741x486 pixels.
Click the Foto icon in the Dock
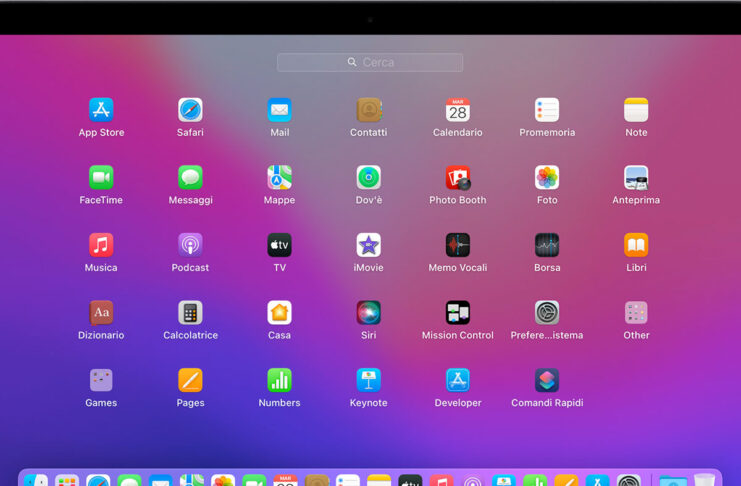(223, 480)
